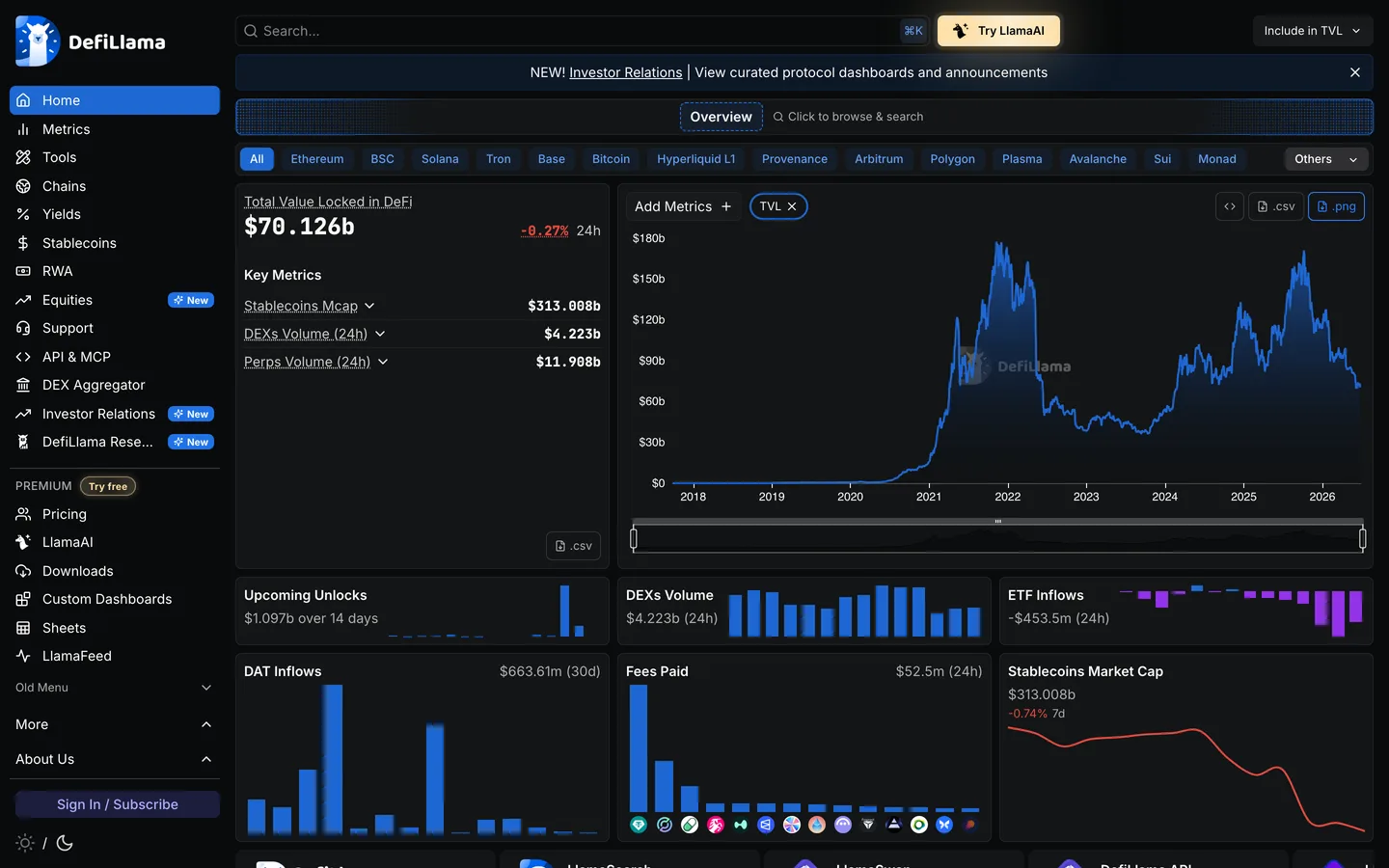Open Support from the sidebar
Screen dimensions: 1389x868
[x=115, y=328]
